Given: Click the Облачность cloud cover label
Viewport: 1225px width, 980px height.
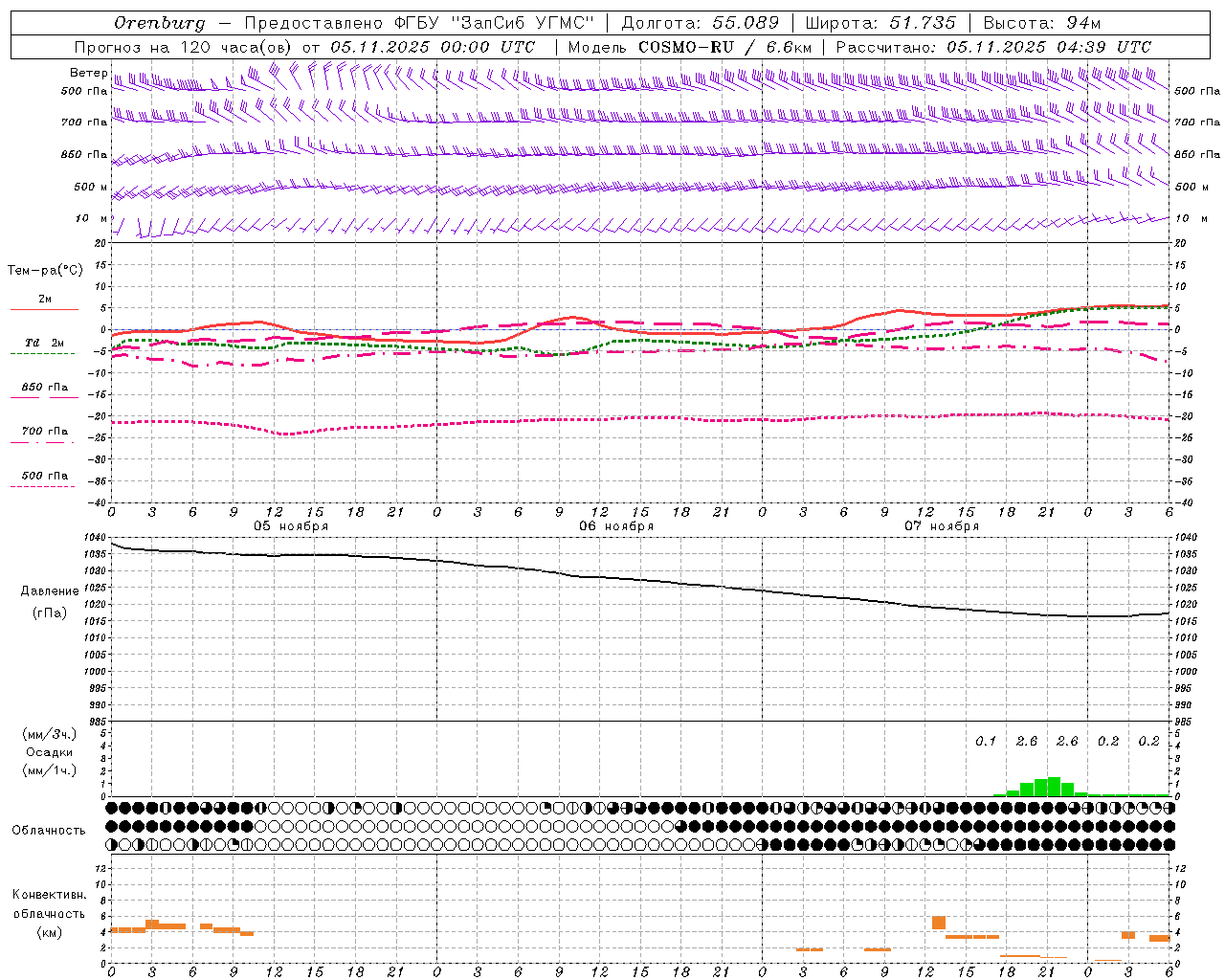Looking at the screenshot, I should tap(49, 831).
